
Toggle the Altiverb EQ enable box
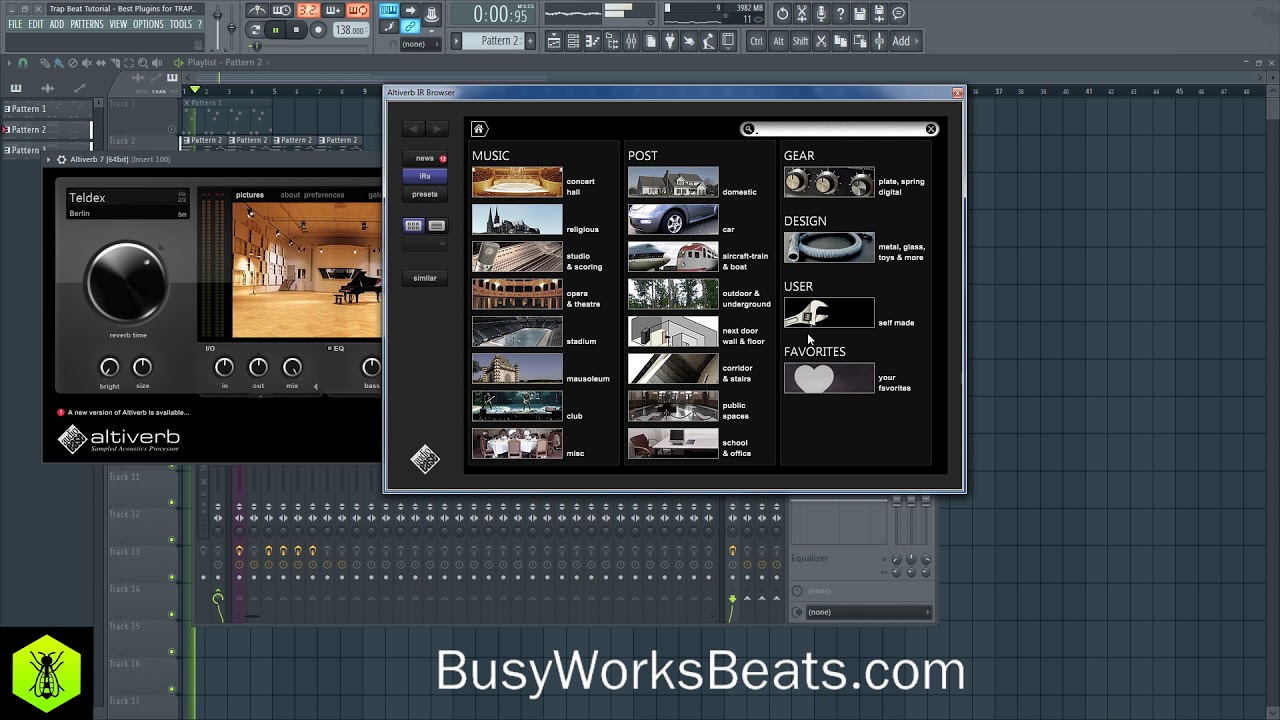330,348
